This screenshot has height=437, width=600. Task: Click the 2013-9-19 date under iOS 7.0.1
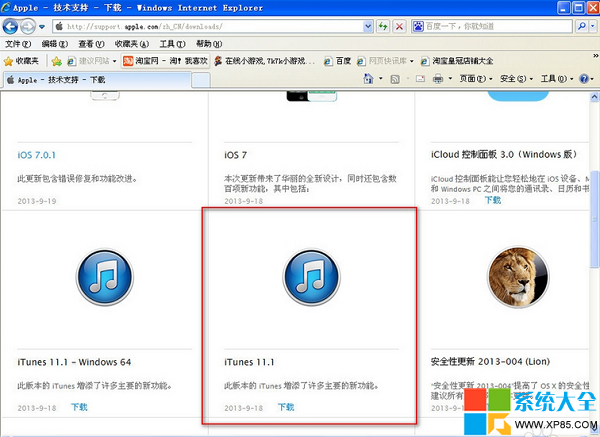pos(37,201)
